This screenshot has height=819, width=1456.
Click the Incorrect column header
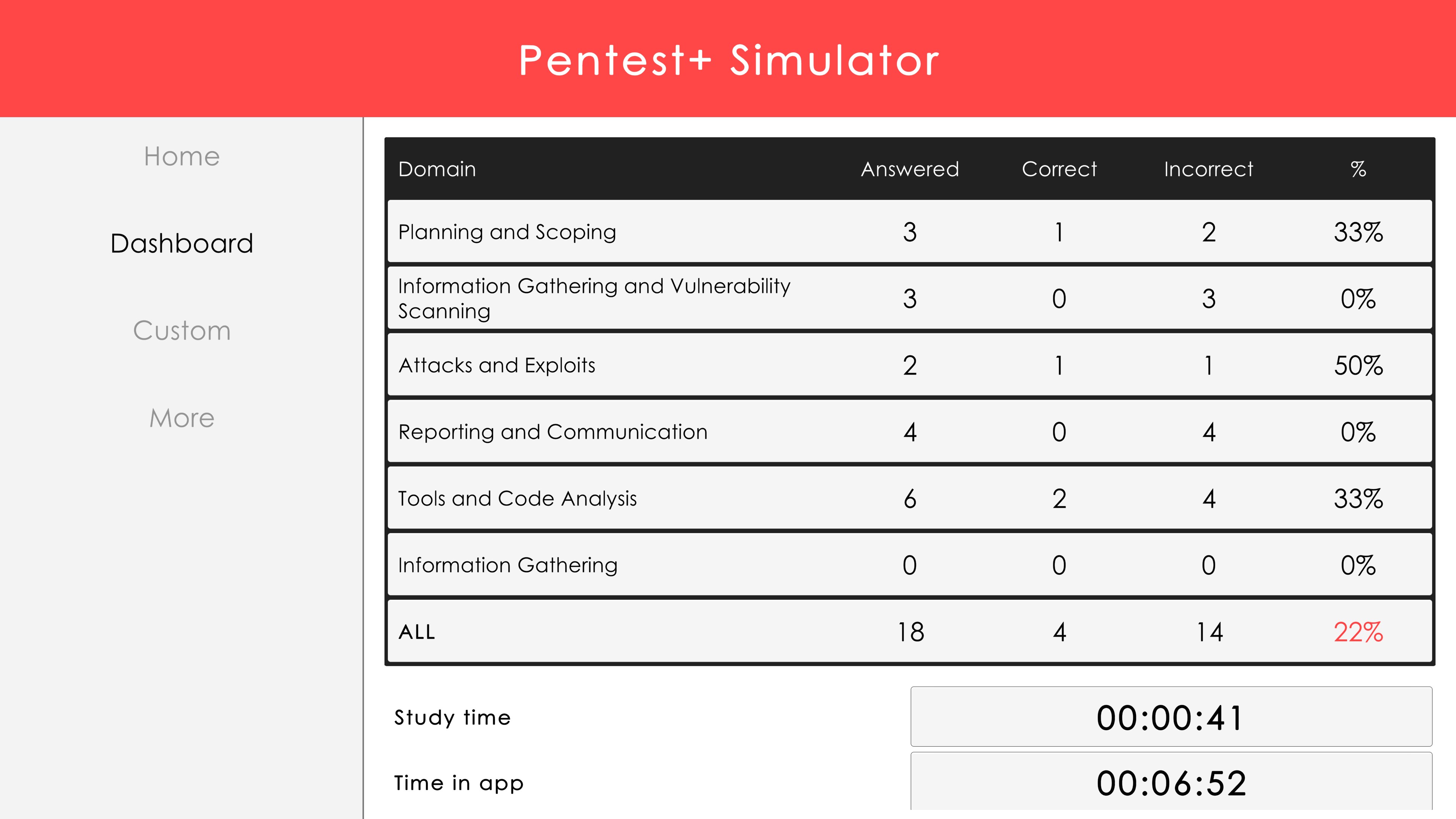coord(1208,169)
